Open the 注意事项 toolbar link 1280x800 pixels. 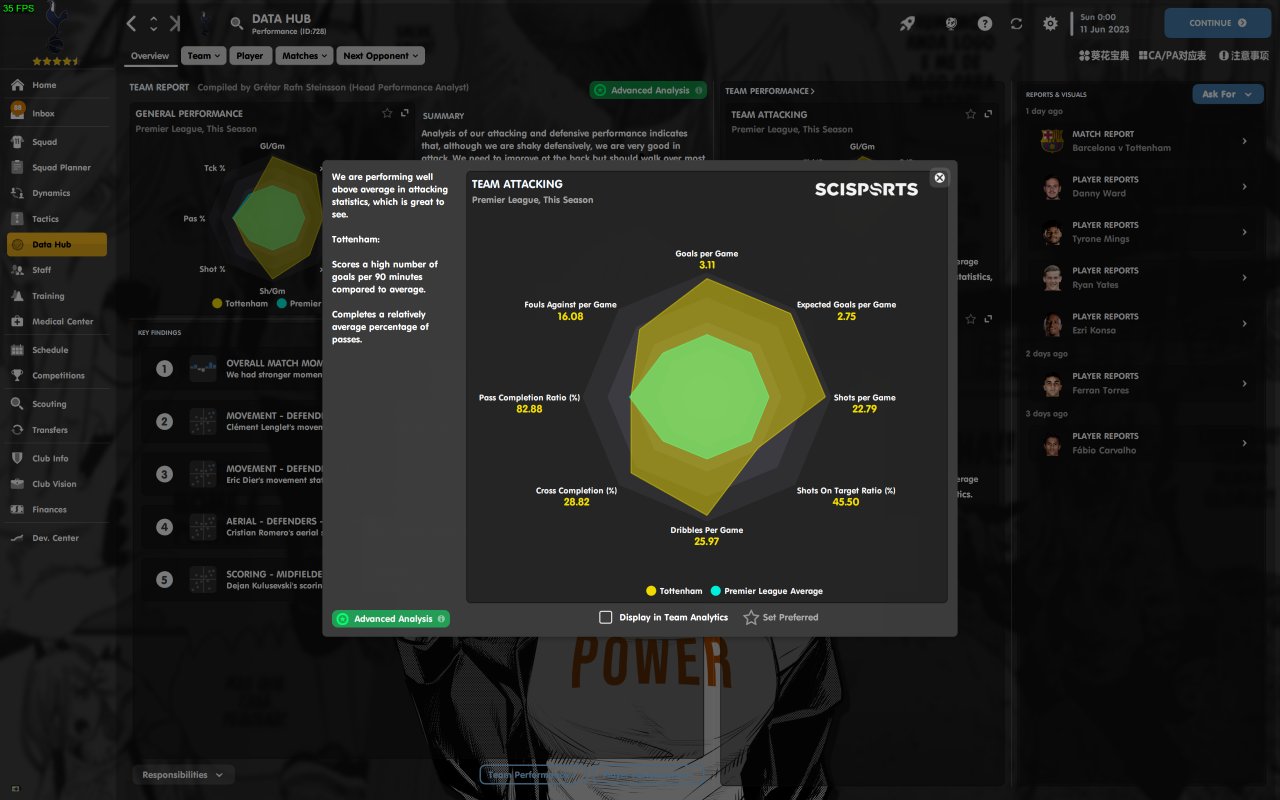1242,56
